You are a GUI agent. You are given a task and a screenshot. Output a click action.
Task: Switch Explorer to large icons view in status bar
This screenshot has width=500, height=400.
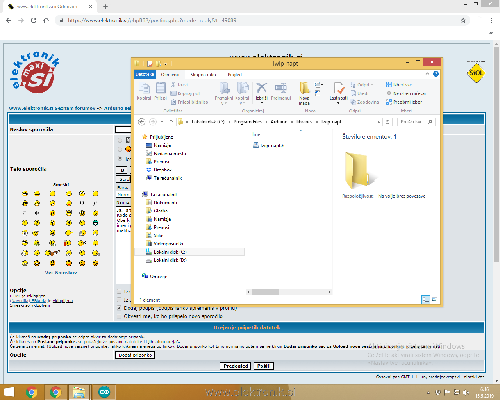[x=434, y=299]
